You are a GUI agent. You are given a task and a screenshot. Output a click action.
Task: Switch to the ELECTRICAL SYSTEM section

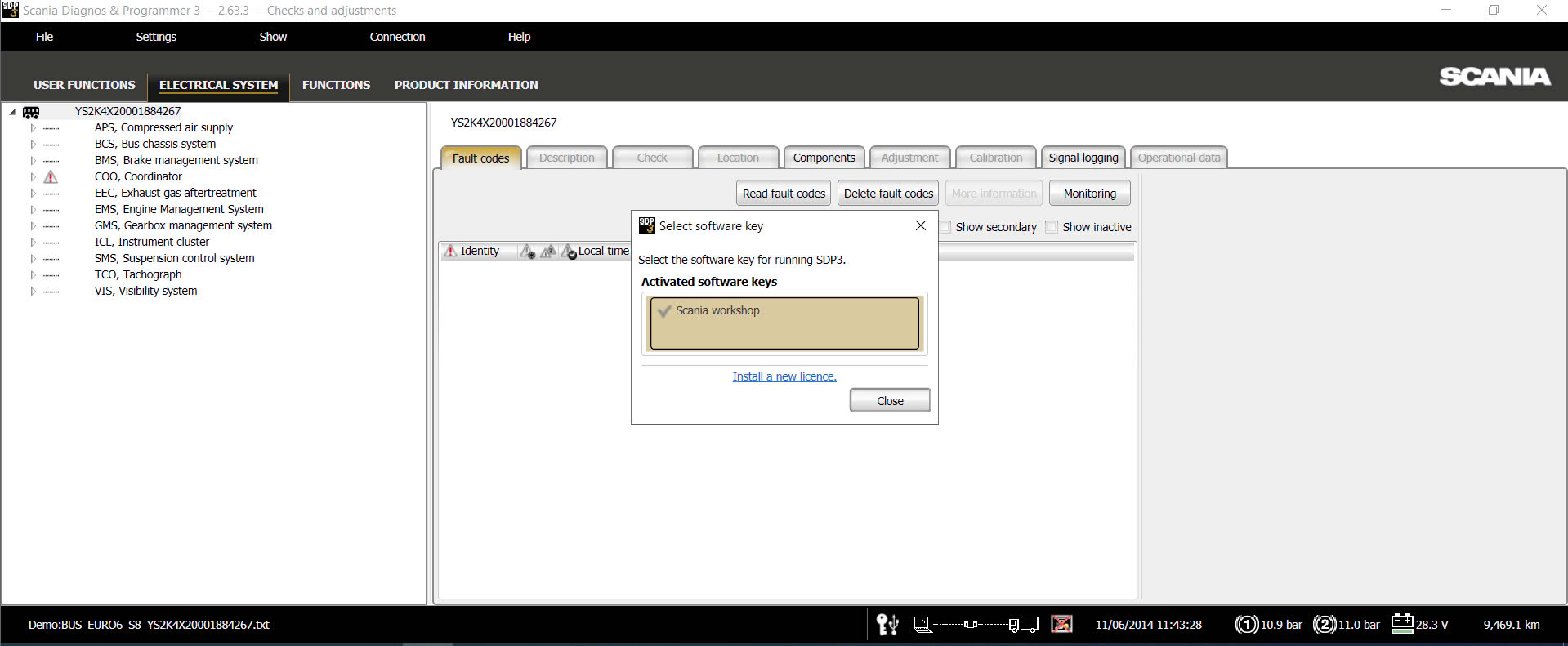(x=218, y=85)
